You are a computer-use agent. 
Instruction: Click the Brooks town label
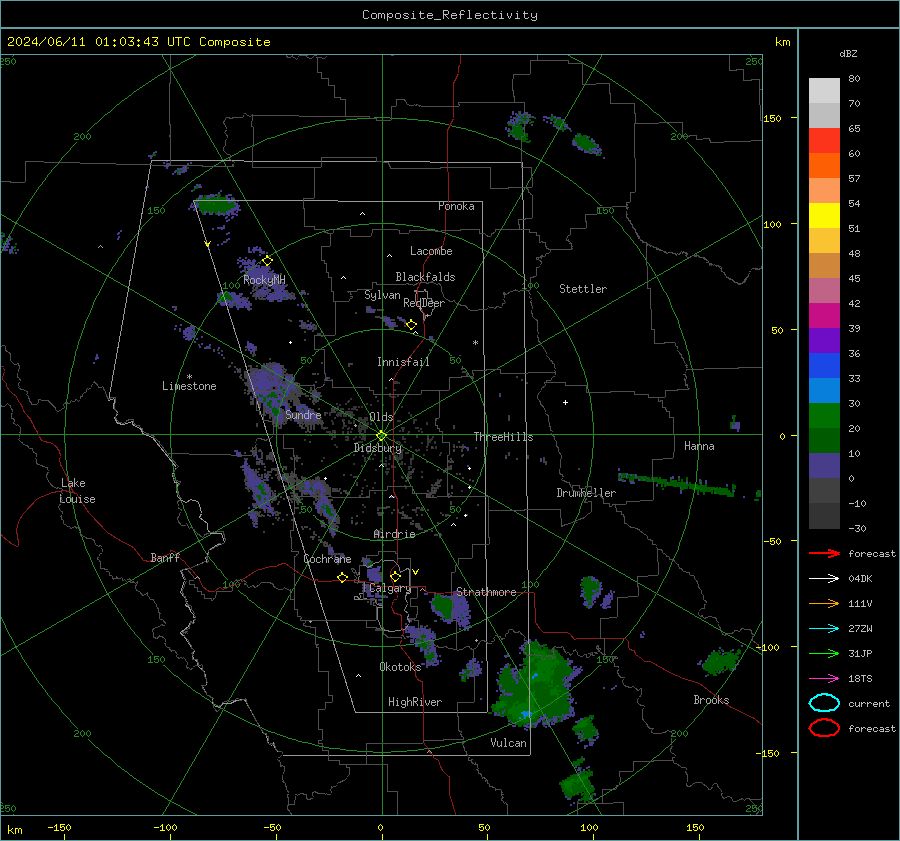(x=711, y=700)
